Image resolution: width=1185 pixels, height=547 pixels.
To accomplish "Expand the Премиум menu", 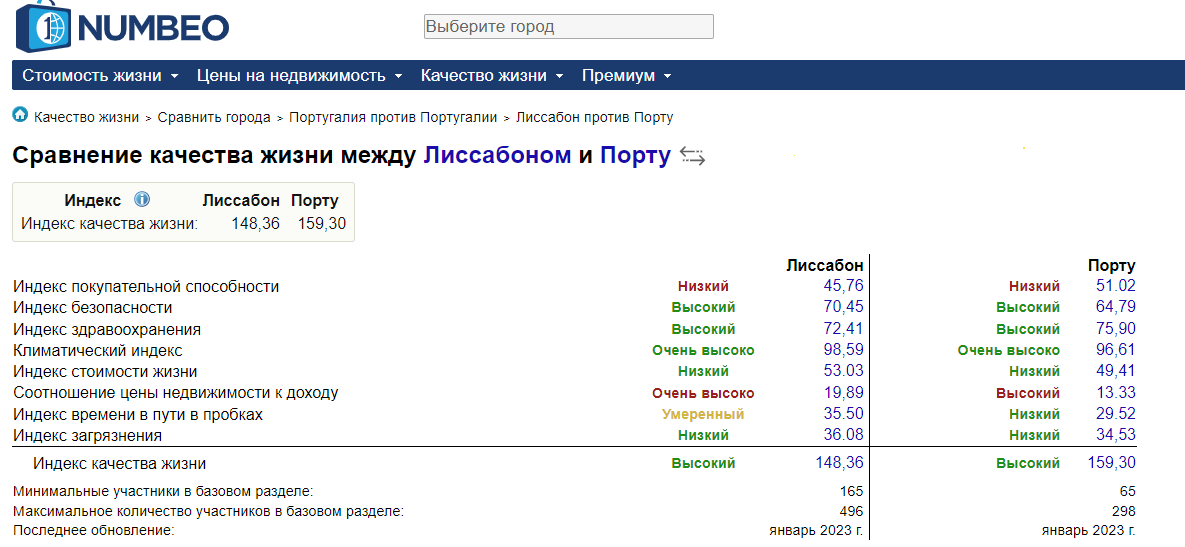I will coord(626,76).
